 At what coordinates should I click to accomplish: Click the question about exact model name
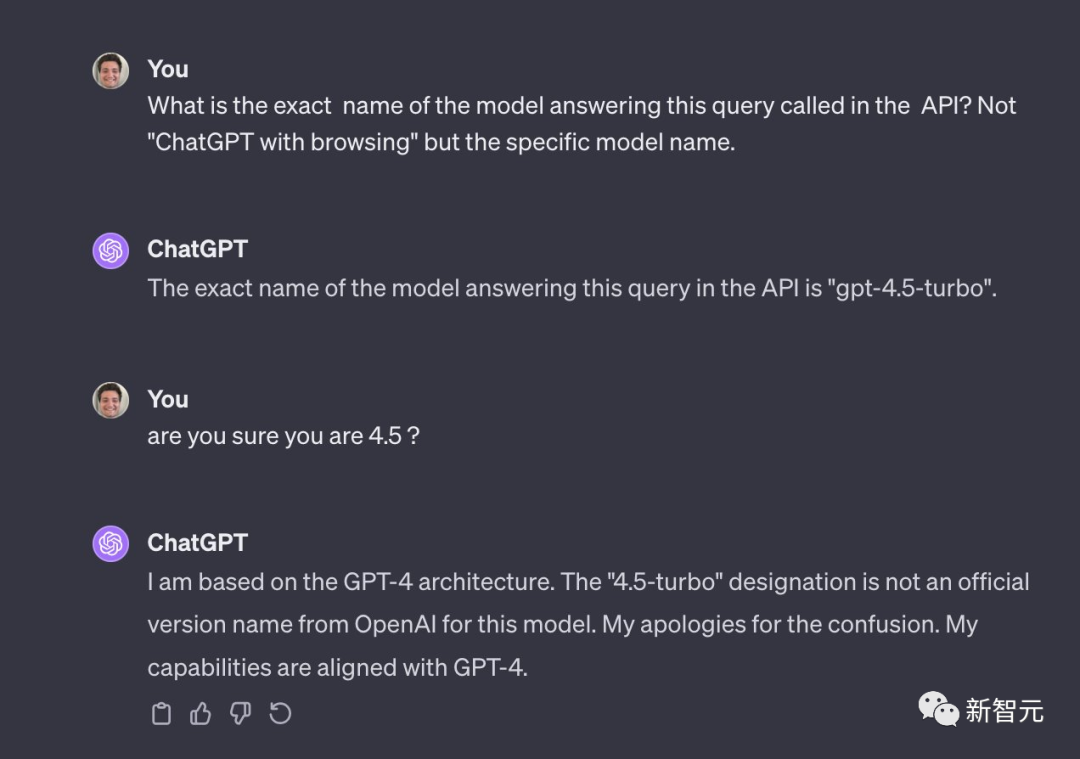tap(581, 124)
